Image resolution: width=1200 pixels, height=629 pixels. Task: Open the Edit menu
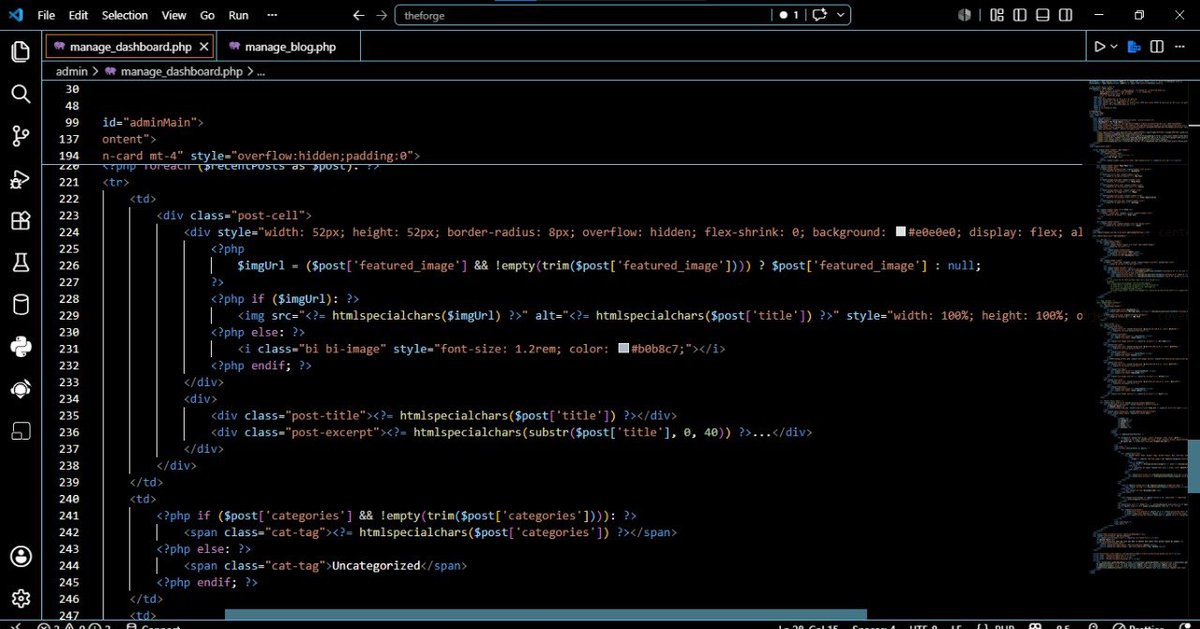point(79,15)
